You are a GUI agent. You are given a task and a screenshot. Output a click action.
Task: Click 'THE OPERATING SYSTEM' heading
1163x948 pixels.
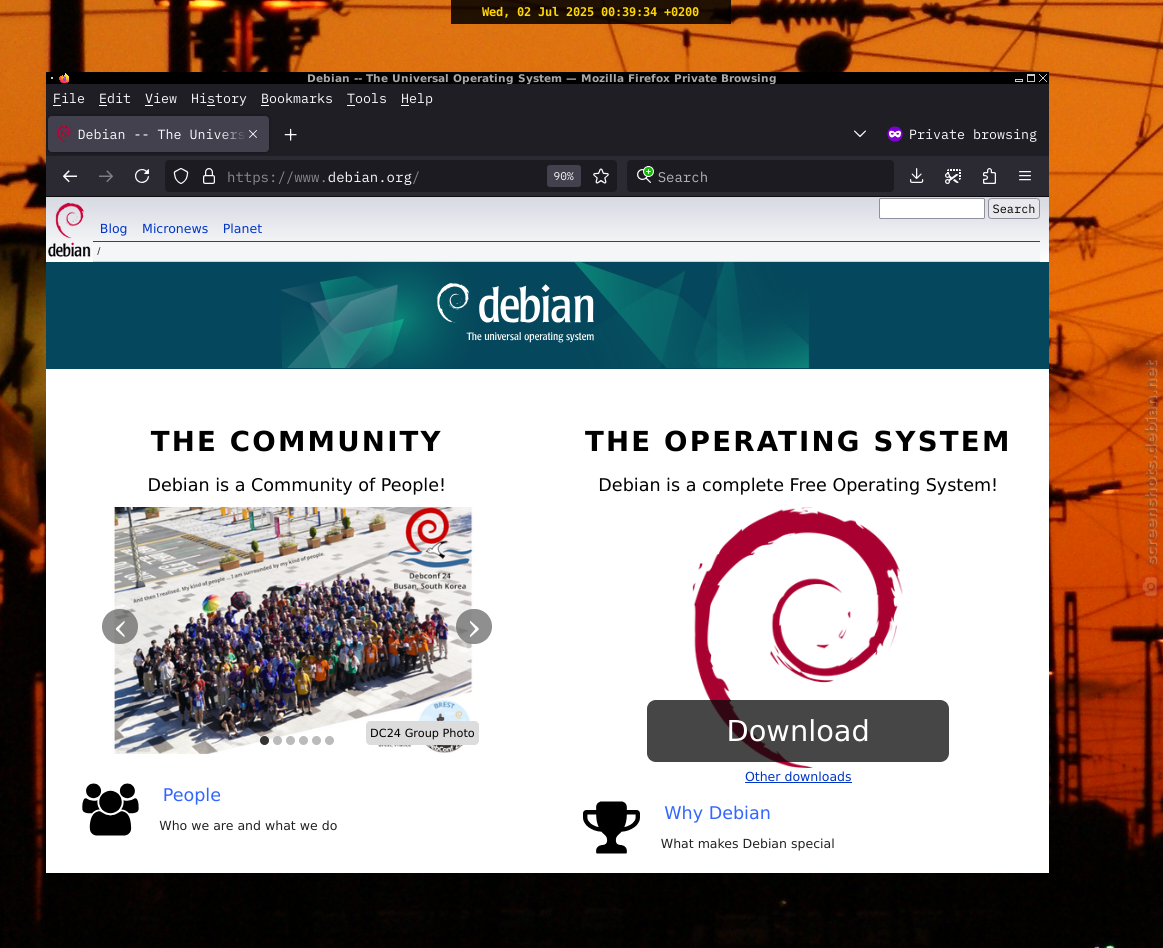[x=798, y=441]
